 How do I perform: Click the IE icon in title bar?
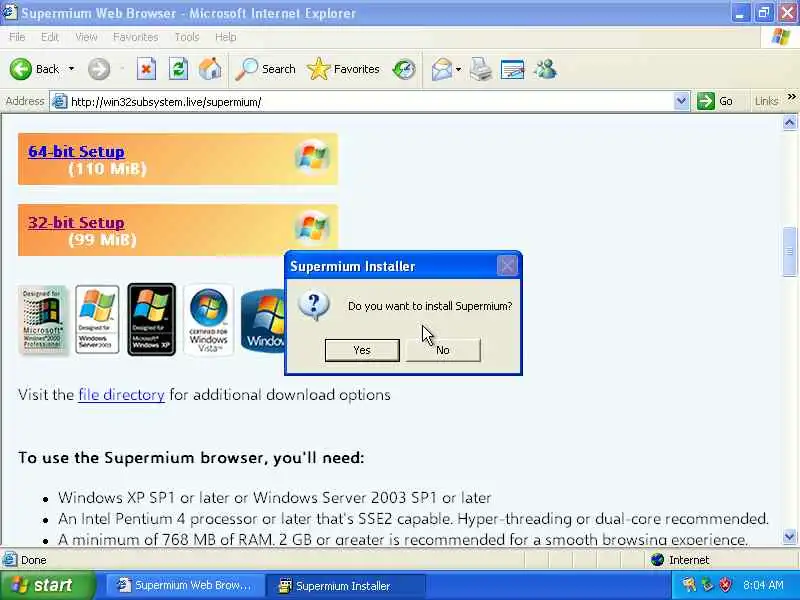tap(9, 12)
